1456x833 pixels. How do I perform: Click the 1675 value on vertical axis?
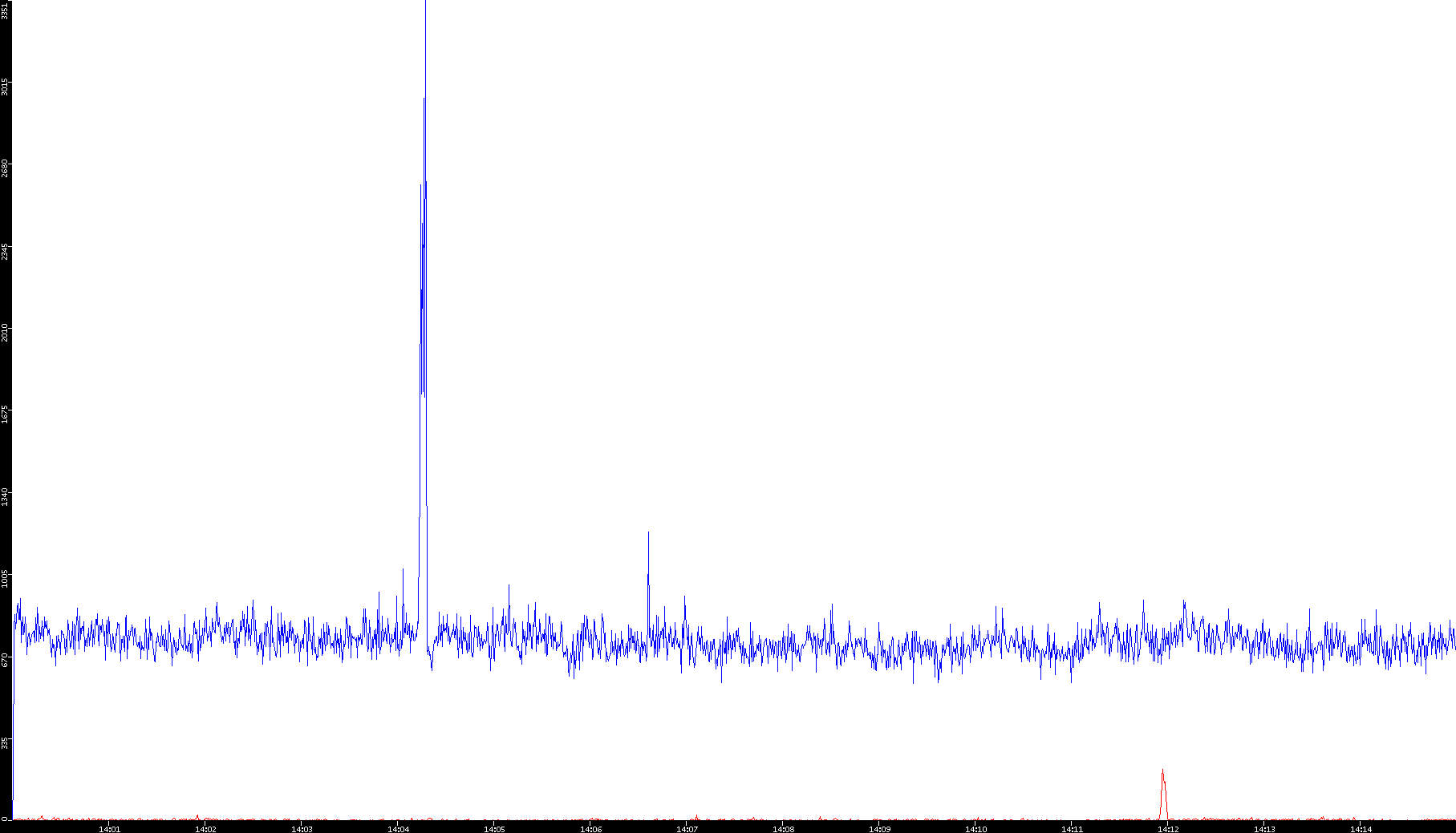point(5,414)
